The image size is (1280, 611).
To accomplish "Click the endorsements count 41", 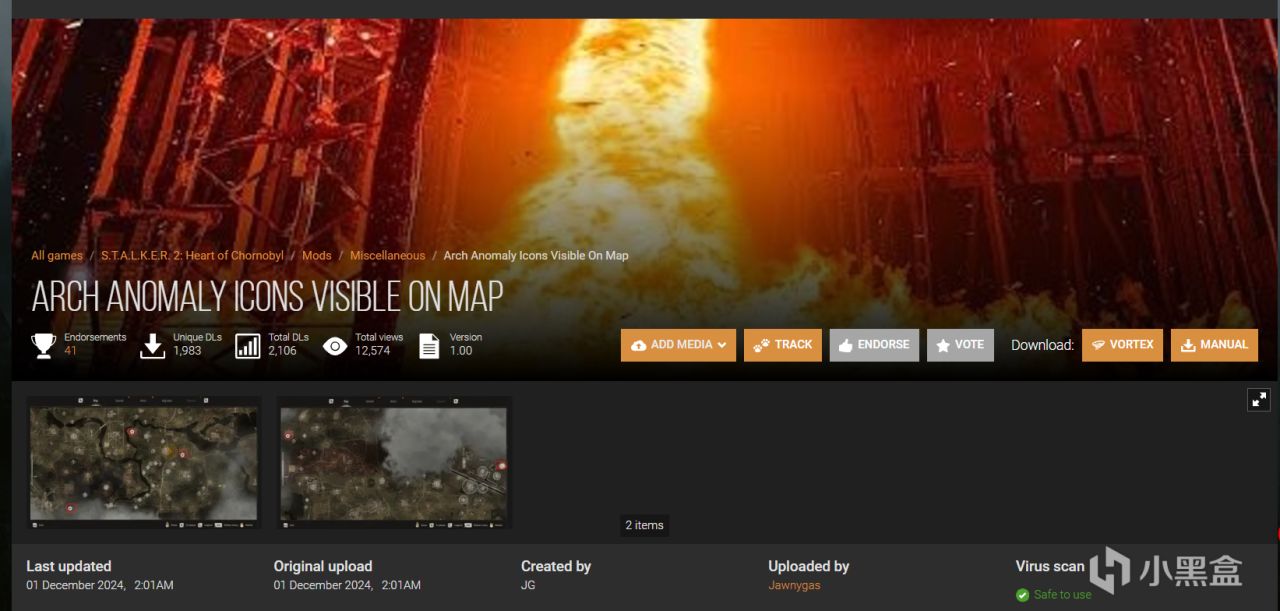I will point(70,351).
